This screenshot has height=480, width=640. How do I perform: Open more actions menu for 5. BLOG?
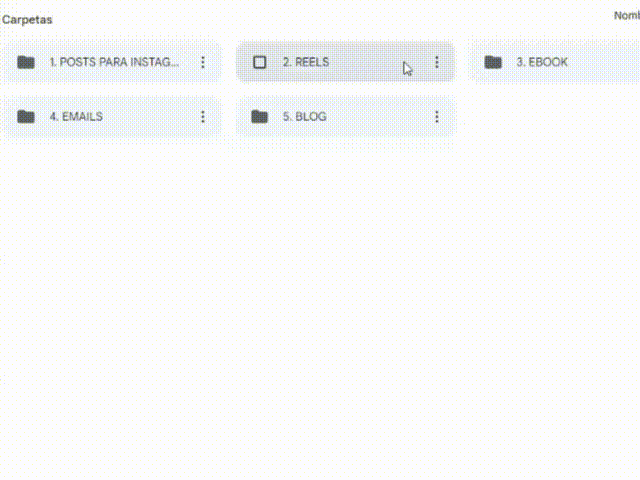pyautogui.click(x=437, y=117)
